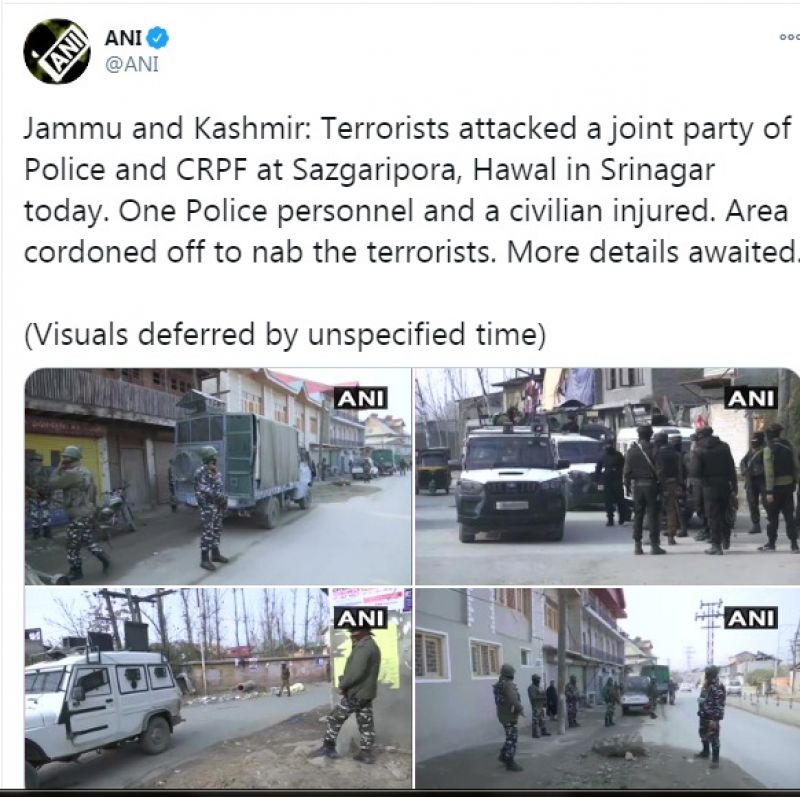This screenshot has width=800, height=797.
Task: Open the tweet's more options dots
Action: pyautogui.click(x=789, y=37)
